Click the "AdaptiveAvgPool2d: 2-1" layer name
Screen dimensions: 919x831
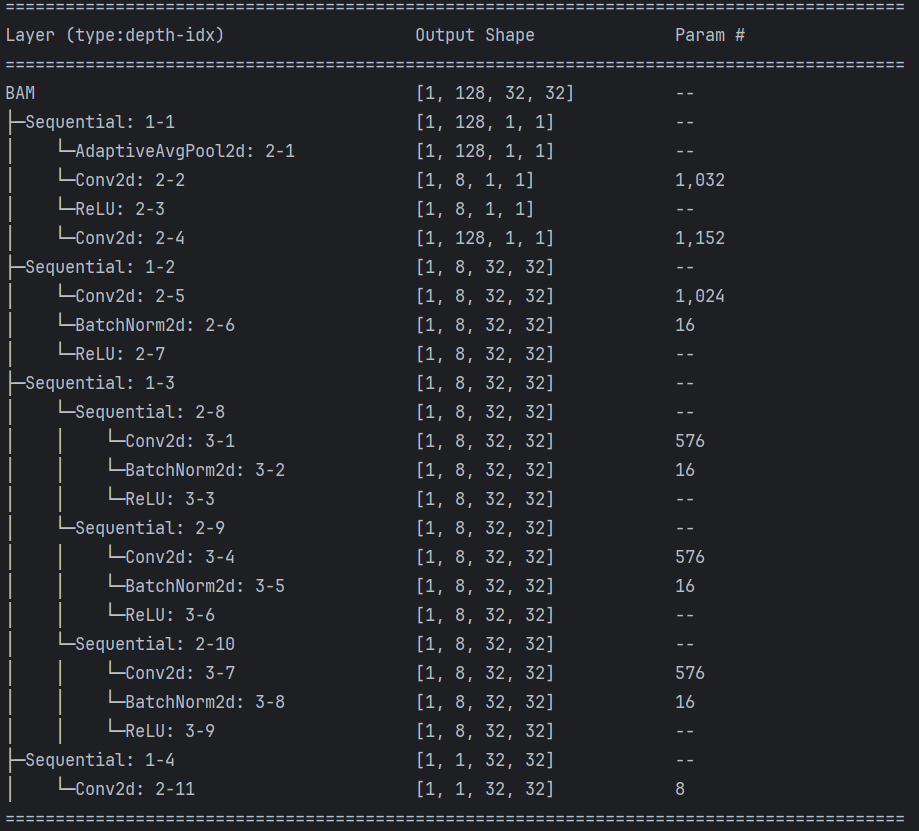[185, 151]
